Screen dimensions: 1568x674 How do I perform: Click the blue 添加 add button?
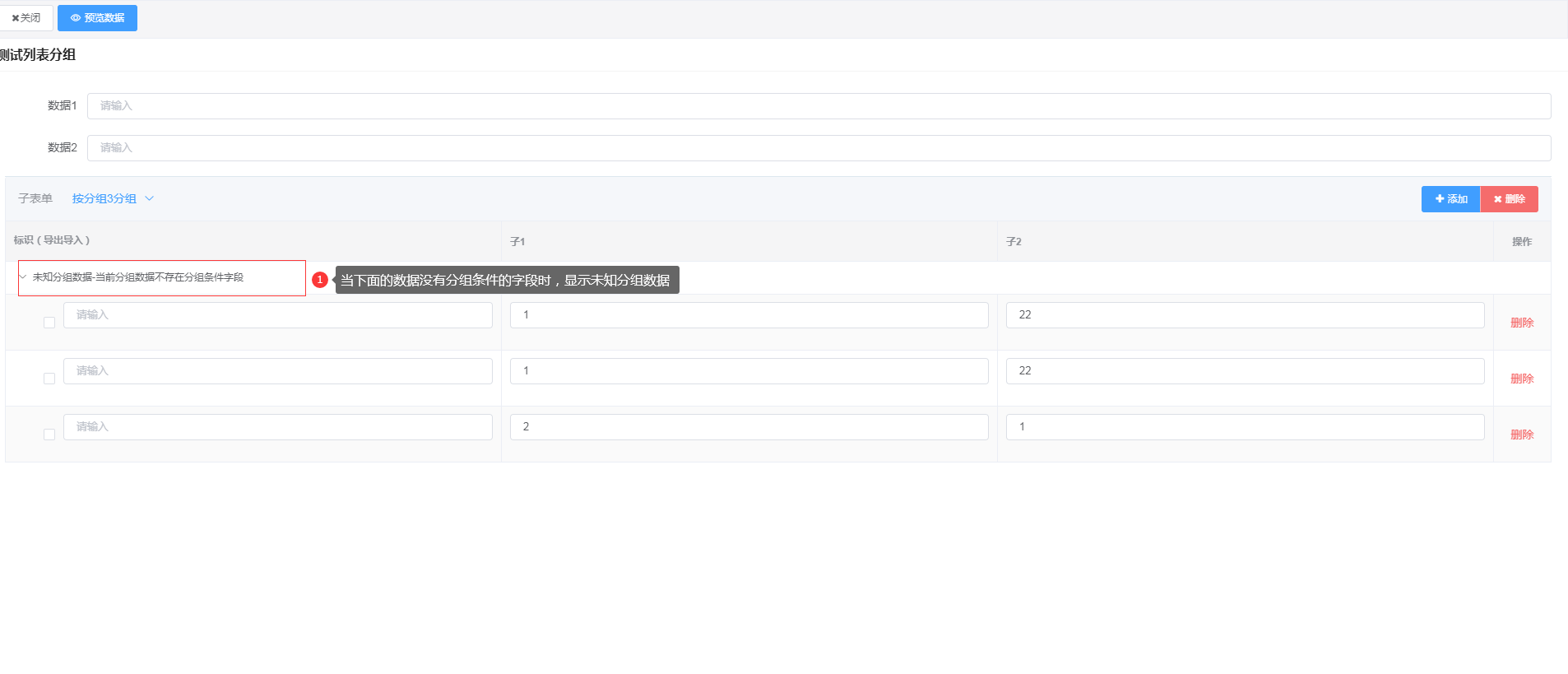pos(1450,199)
